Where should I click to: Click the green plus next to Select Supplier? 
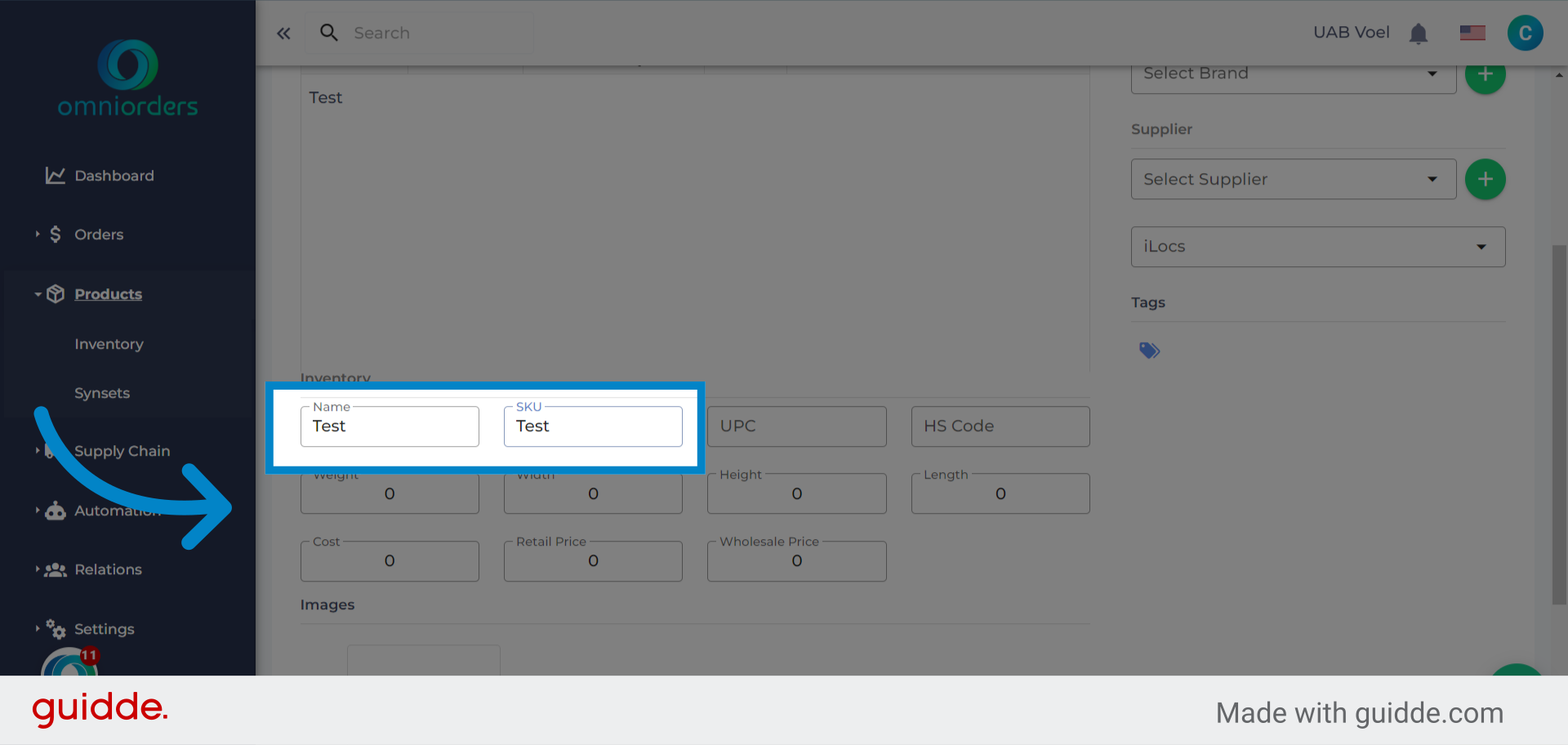[x=1486, y=179]
